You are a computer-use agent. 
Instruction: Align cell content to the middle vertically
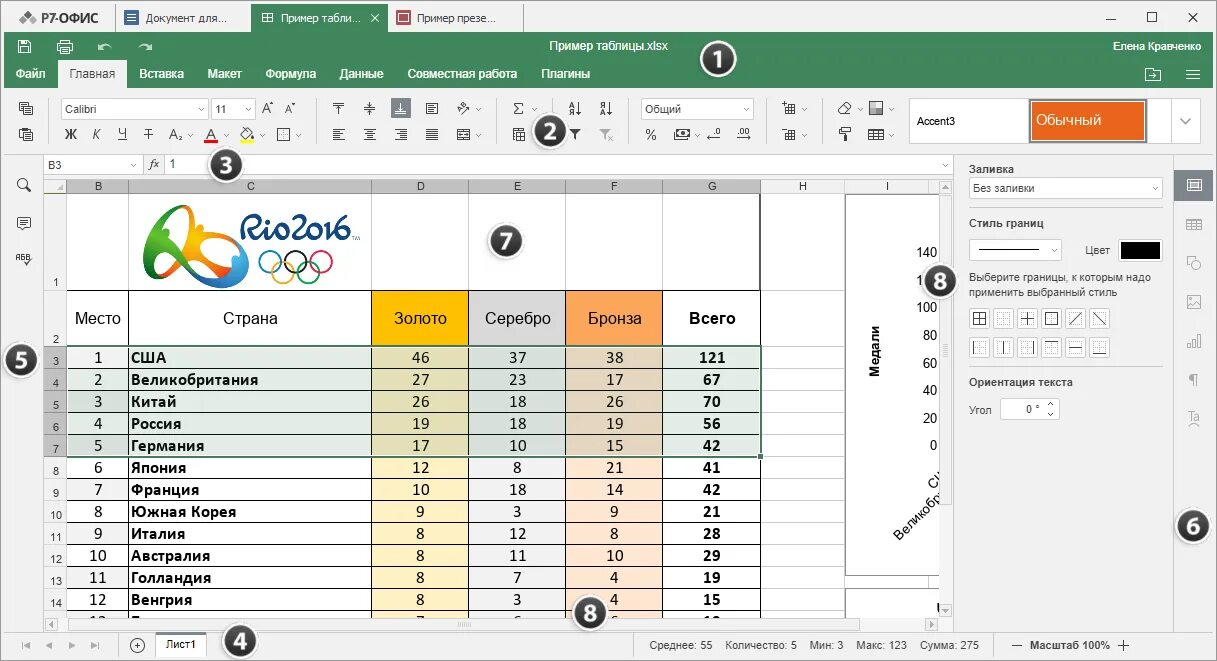pyautogui.click(x=369, y=109)
